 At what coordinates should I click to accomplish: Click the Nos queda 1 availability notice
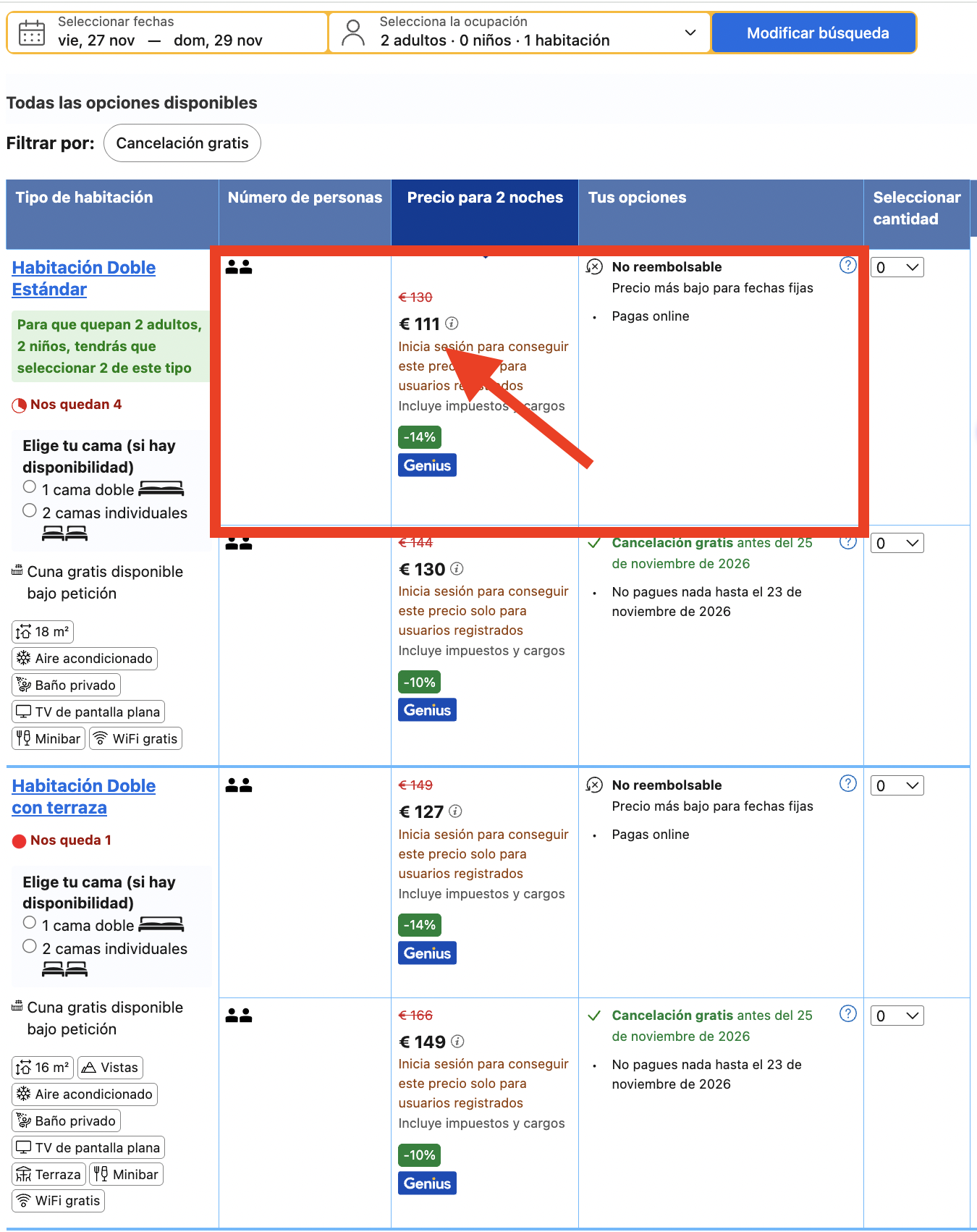pyautogui.click(x=62, y=840)
